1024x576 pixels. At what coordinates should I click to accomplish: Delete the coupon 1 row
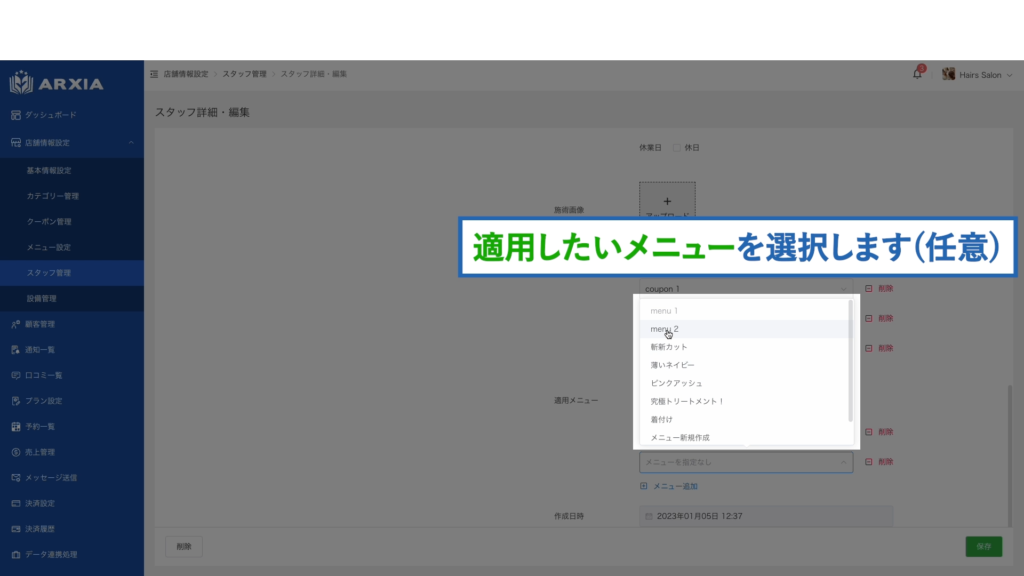pyautogui.click(x=879, y=289)
